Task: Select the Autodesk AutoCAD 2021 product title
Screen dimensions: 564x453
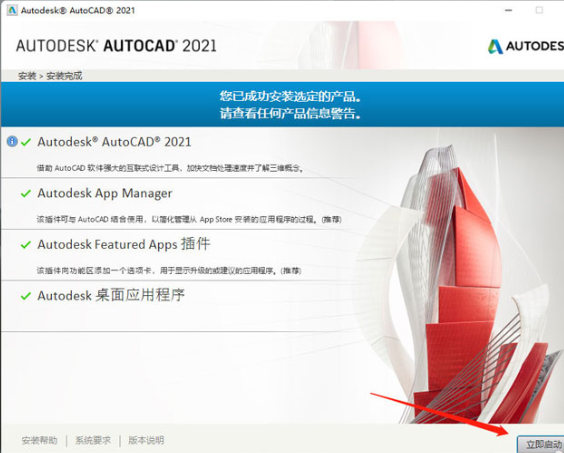Action: pyautogui.click(x=114, y=142)
